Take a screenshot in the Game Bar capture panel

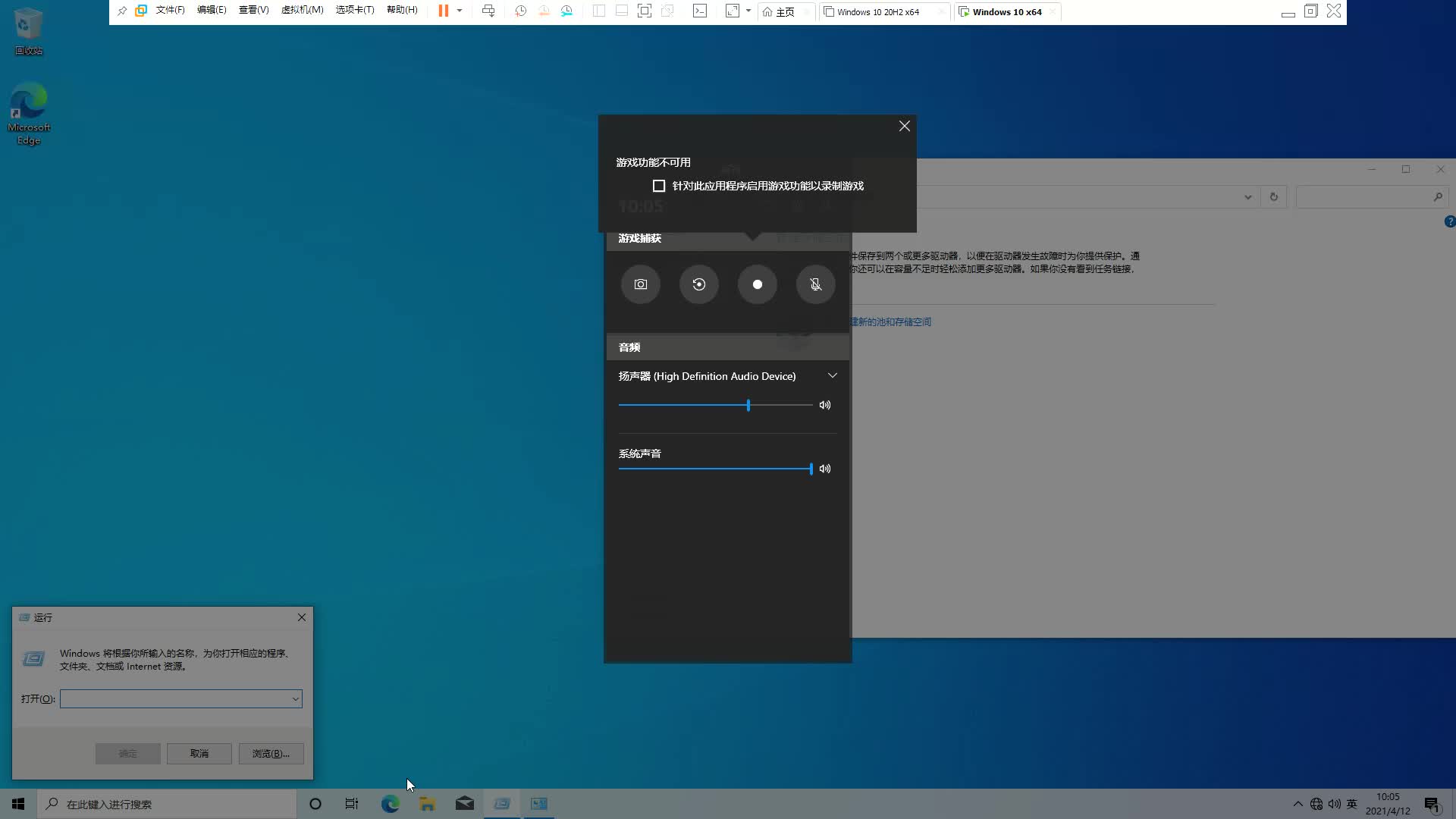pyautogui.click(x=640, y=284)
